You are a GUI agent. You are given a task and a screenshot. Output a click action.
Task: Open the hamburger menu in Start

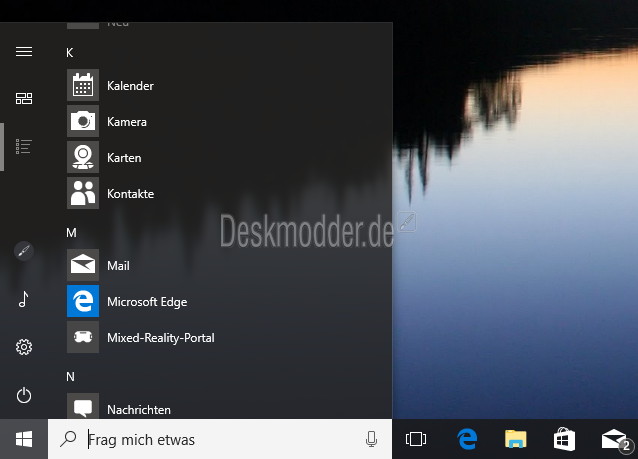pos(24,52)
